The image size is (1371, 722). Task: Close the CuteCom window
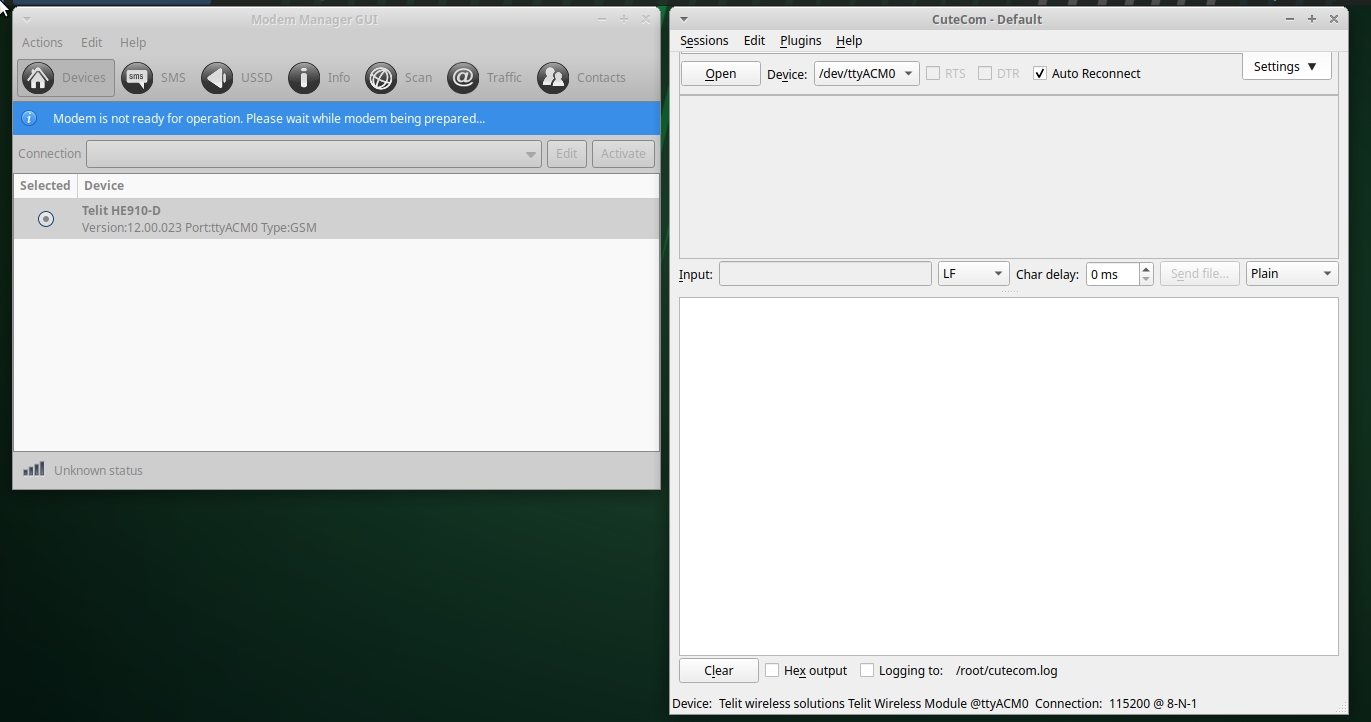click(1334, 19)
